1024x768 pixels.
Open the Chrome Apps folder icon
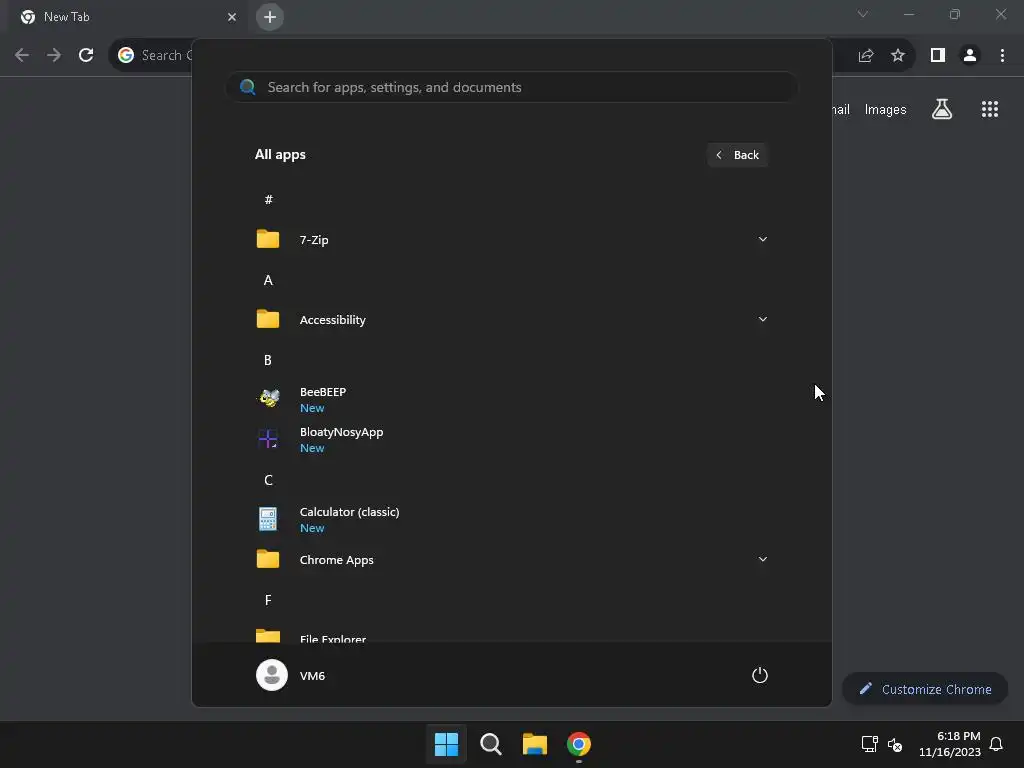point(268,559)
